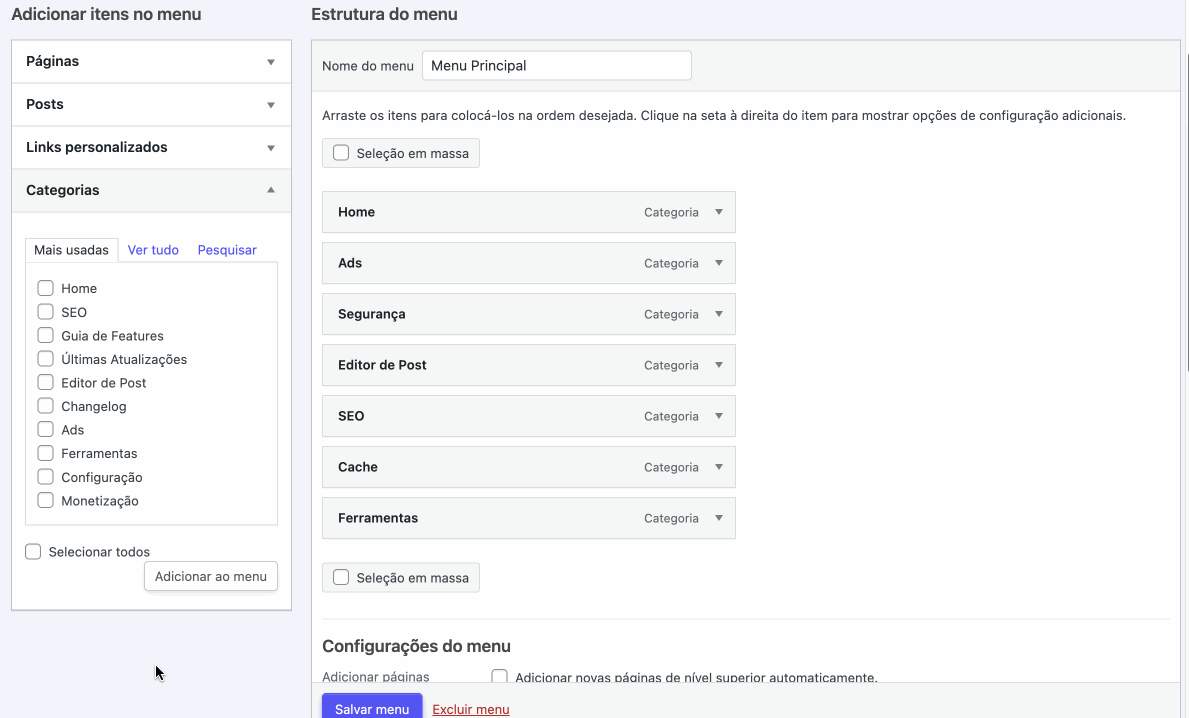The image size is (1189, 718).
Task: Tick the SEO category checkbox
Action: pyautogui.click(x=45, y=312)
